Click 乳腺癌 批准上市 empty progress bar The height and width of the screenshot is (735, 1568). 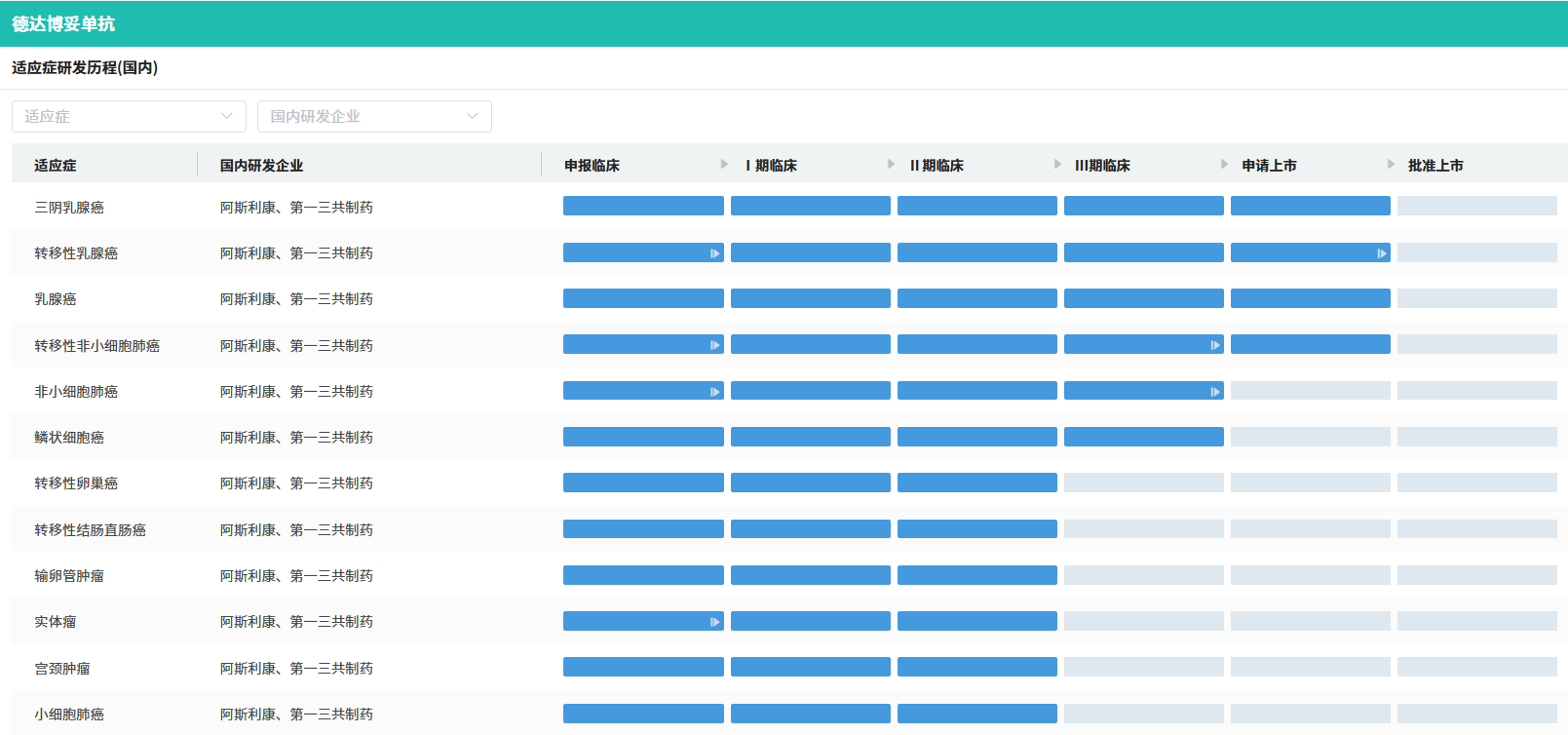pyautogui.click(x=1476, y=299)
